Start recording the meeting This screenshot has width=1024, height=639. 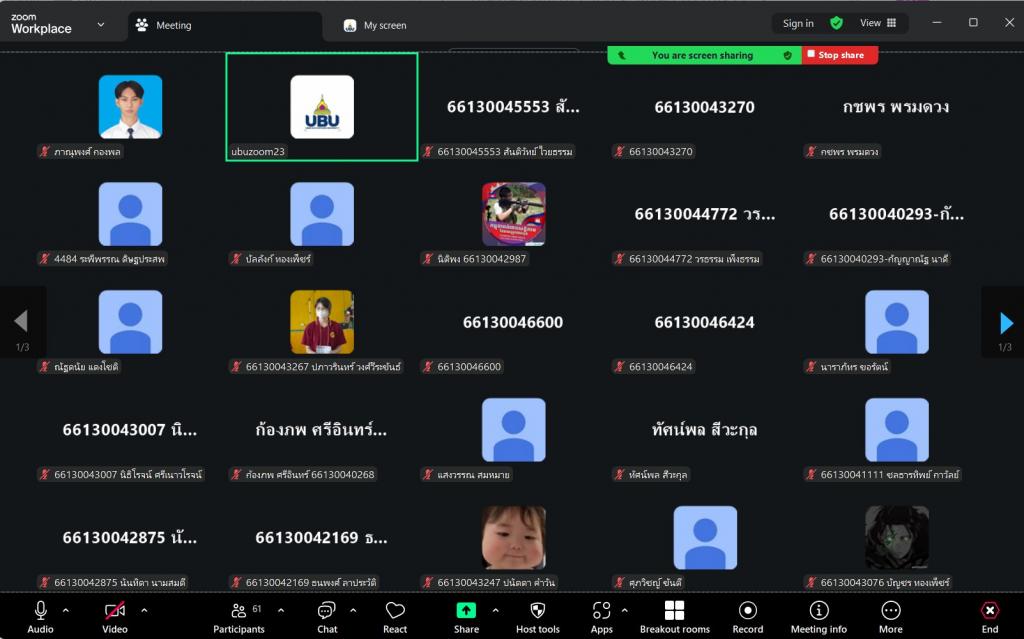tap(747, 616)
